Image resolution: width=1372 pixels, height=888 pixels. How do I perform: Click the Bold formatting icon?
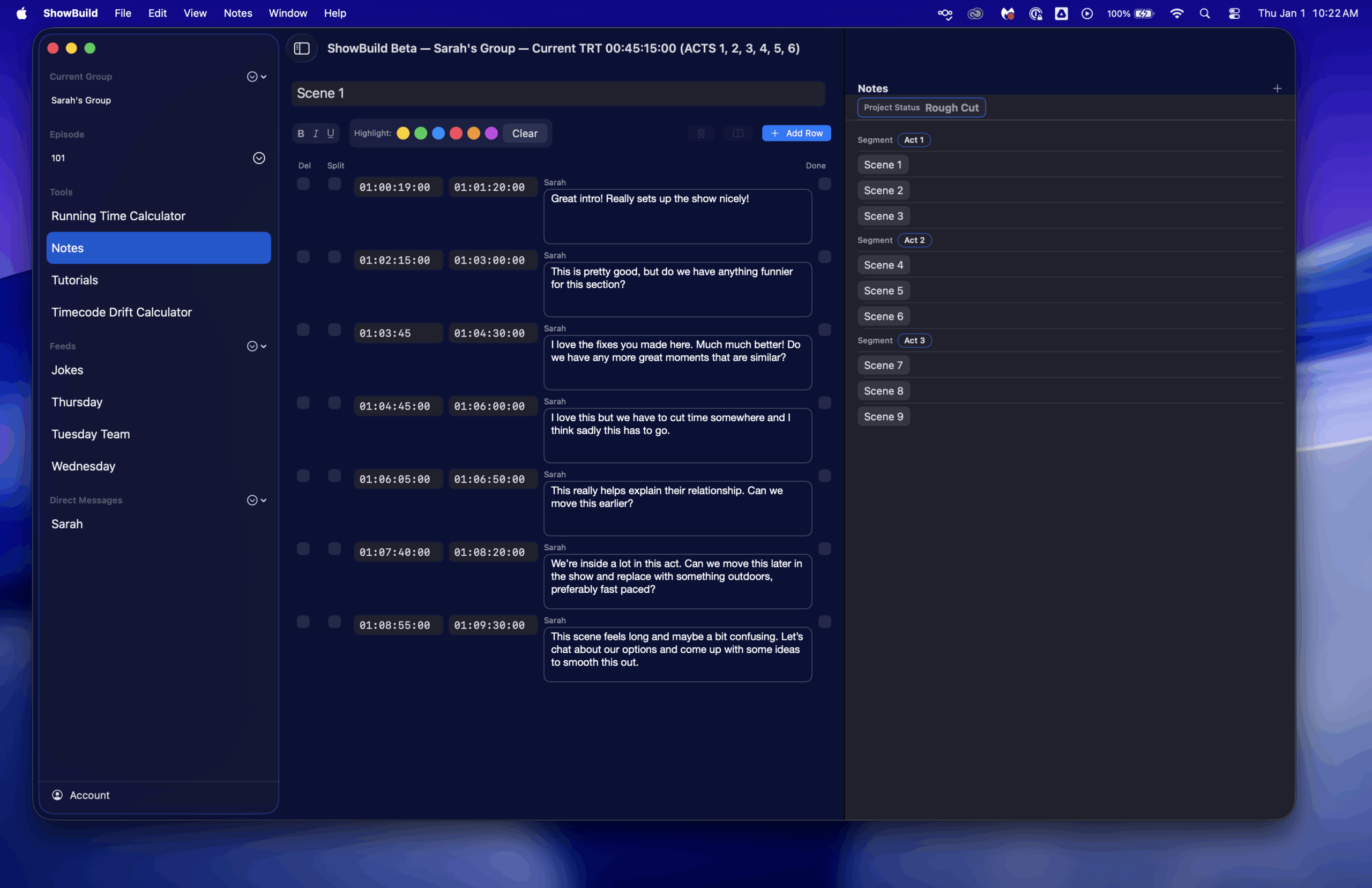tap(300, 133)
